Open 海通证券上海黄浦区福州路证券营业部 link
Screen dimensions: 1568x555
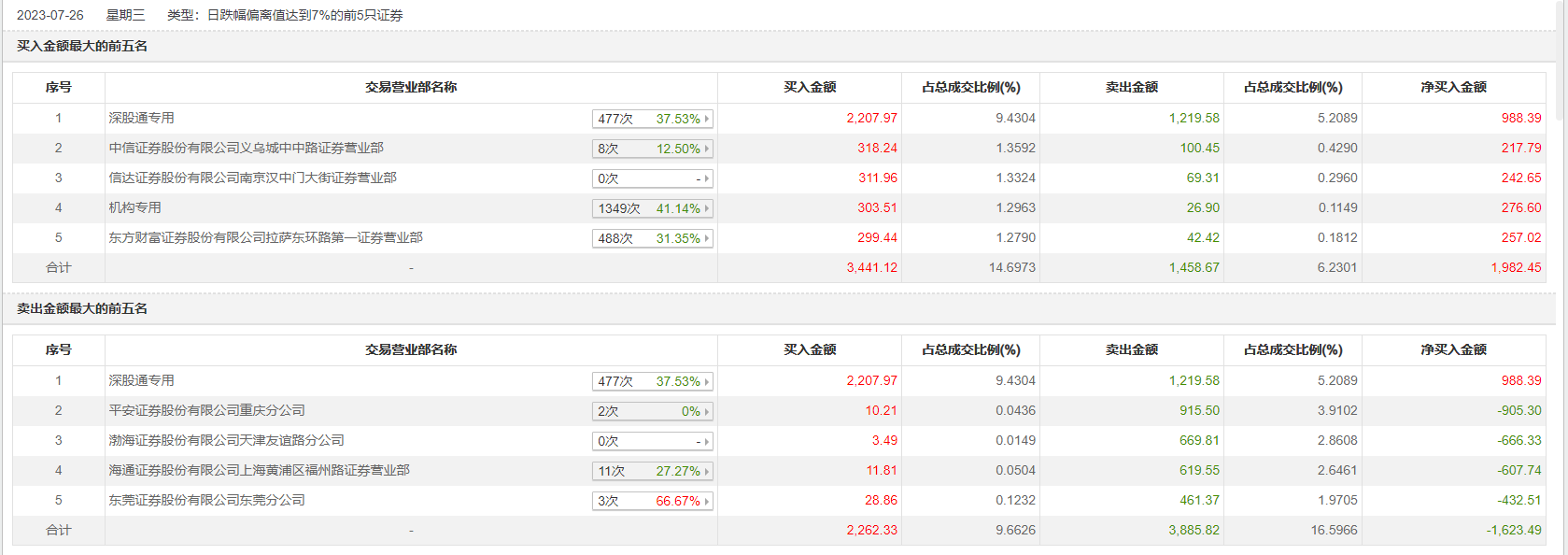[259, 470]
